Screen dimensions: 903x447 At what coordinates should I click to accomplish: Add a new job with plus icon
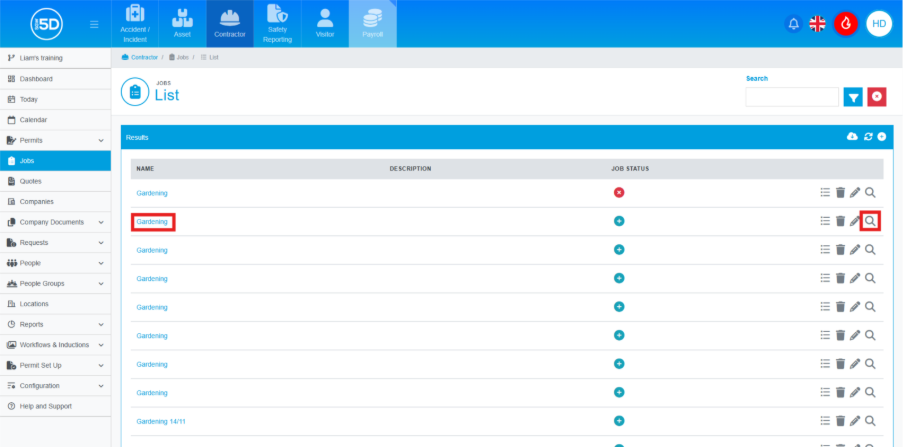tap(881, 136)
